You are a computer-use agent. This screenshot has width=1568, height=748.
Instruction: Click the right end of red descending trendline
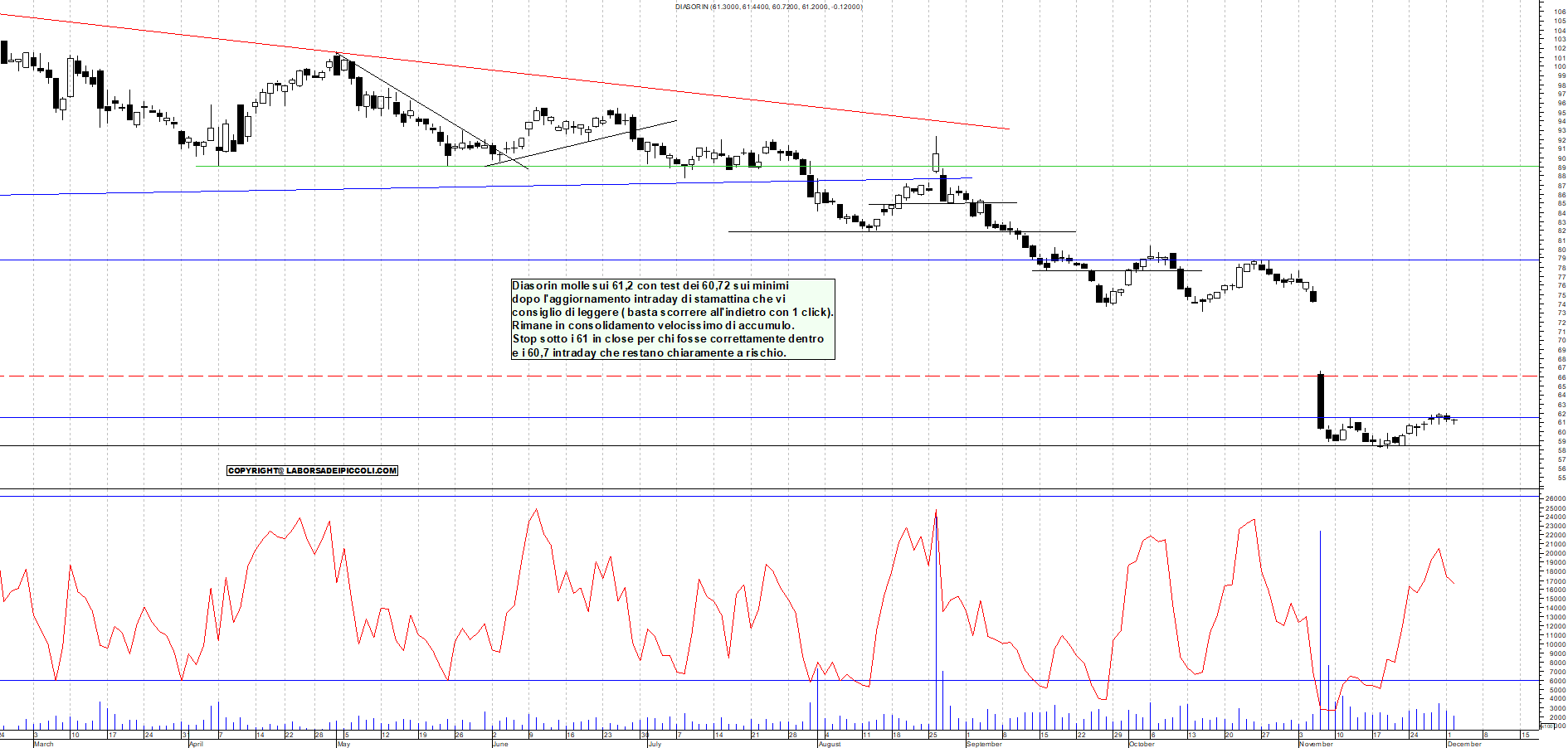point(1007,129)
